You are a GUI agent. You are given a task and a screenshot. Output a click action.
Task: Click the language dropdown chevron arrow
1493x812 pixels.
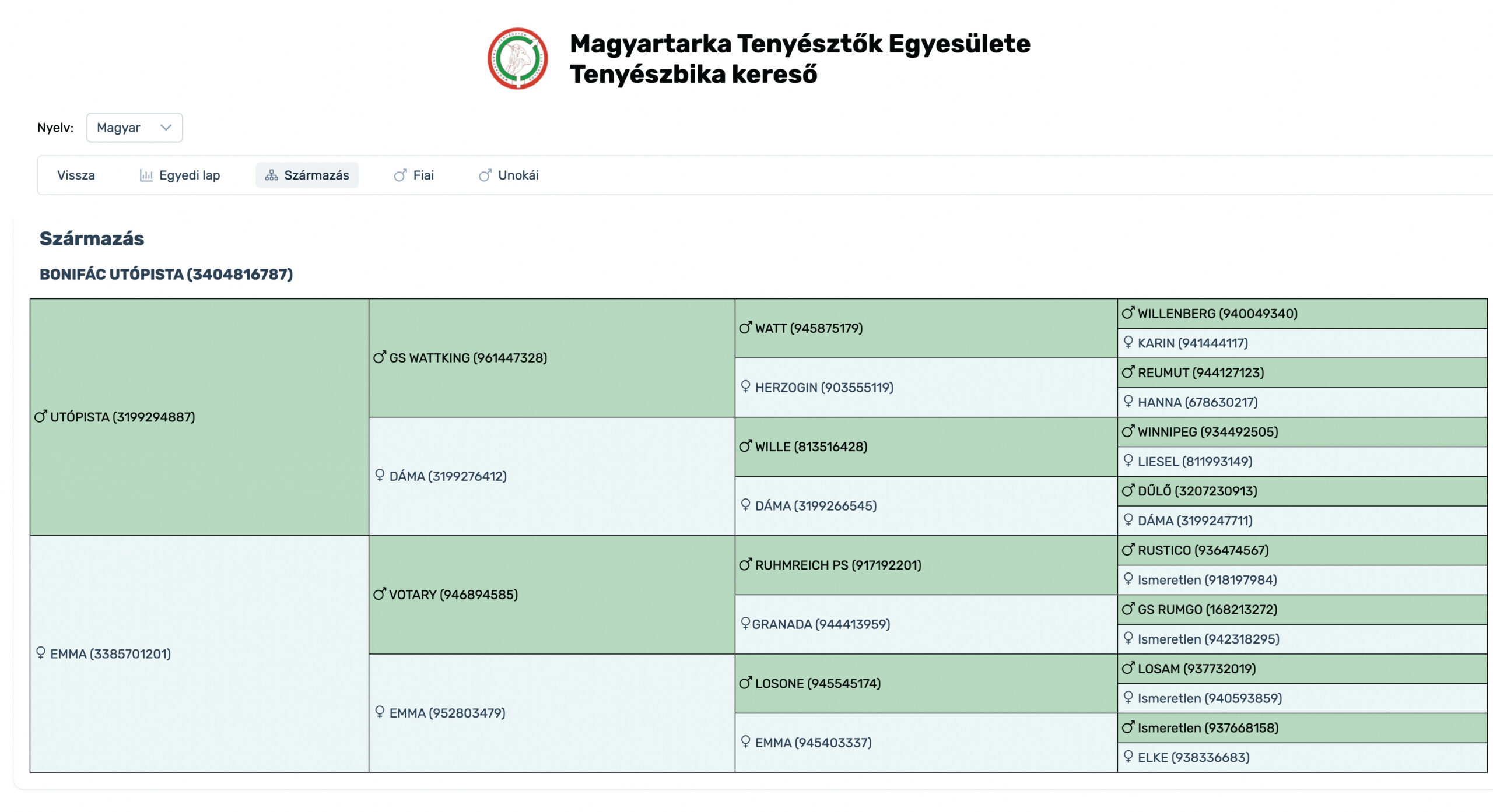pyautogui.click(x=166, y=128)
